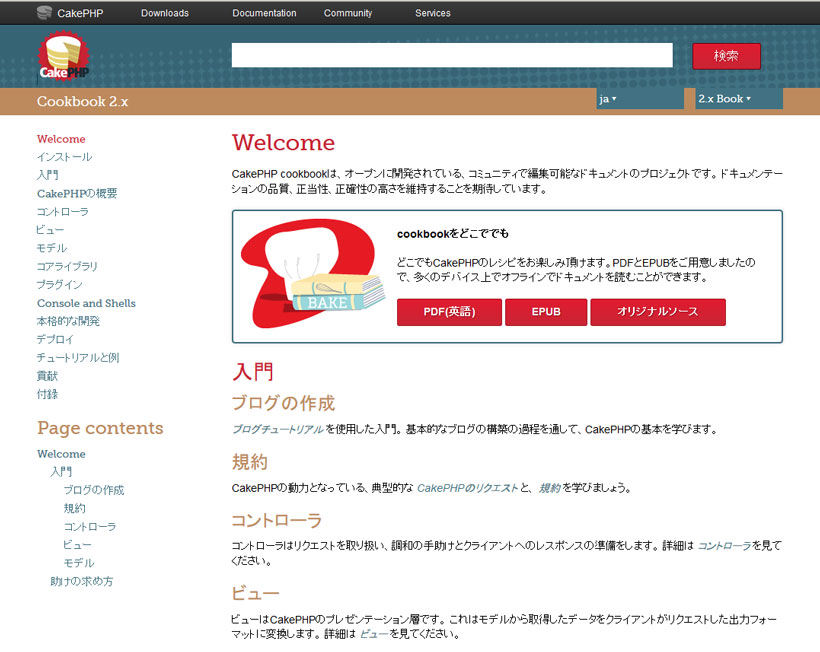This screenshot has width=820, height=652.
Task: Follow the CakePHPのリクエスト link
Action: (467, 488)
